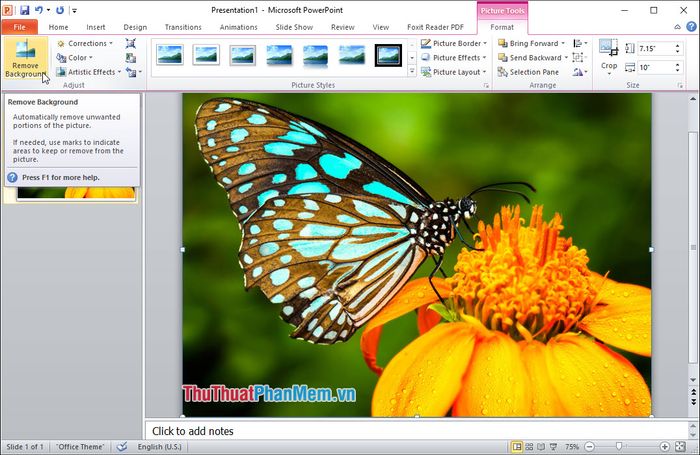Viewport: 700px width, 455px height.
Task: Apply the fifth reflected picture style
Action: point(315,55)
